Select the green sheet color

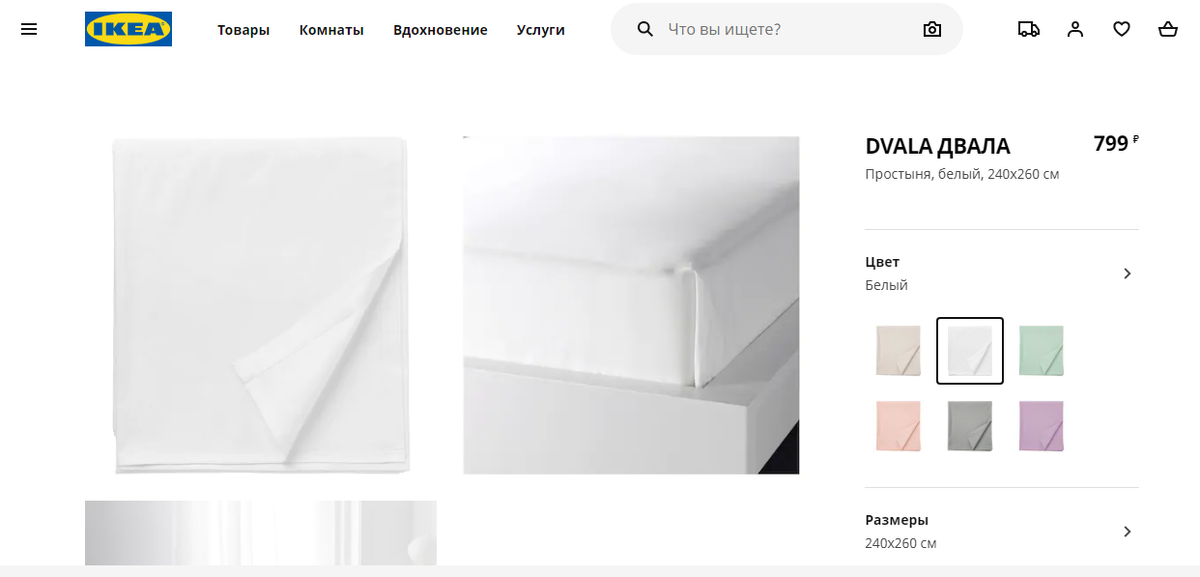click(x=1041, y=351)
